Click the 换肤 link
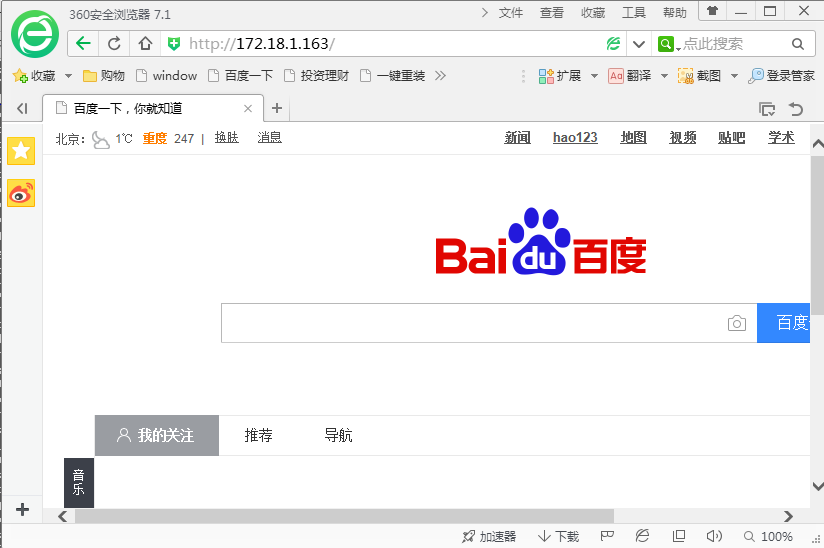The width and height of the screenshot is (824, 548). click(226, 138)
